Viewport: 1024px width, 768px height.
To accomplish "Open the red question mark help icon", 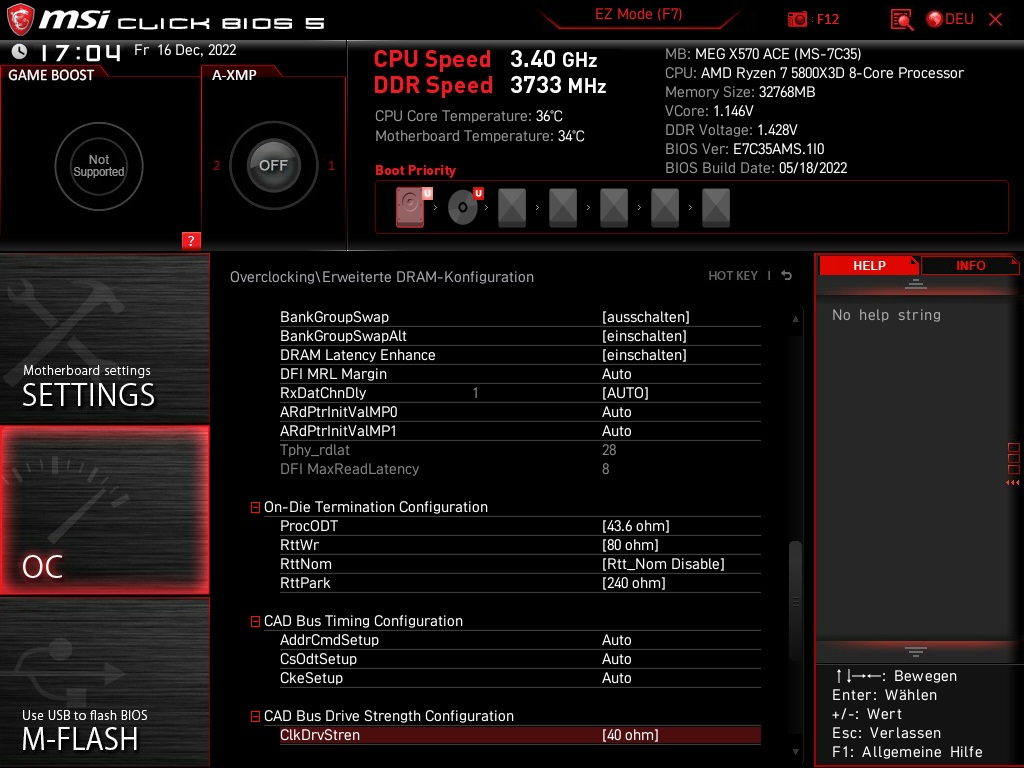I will click(x=191, y=240).
